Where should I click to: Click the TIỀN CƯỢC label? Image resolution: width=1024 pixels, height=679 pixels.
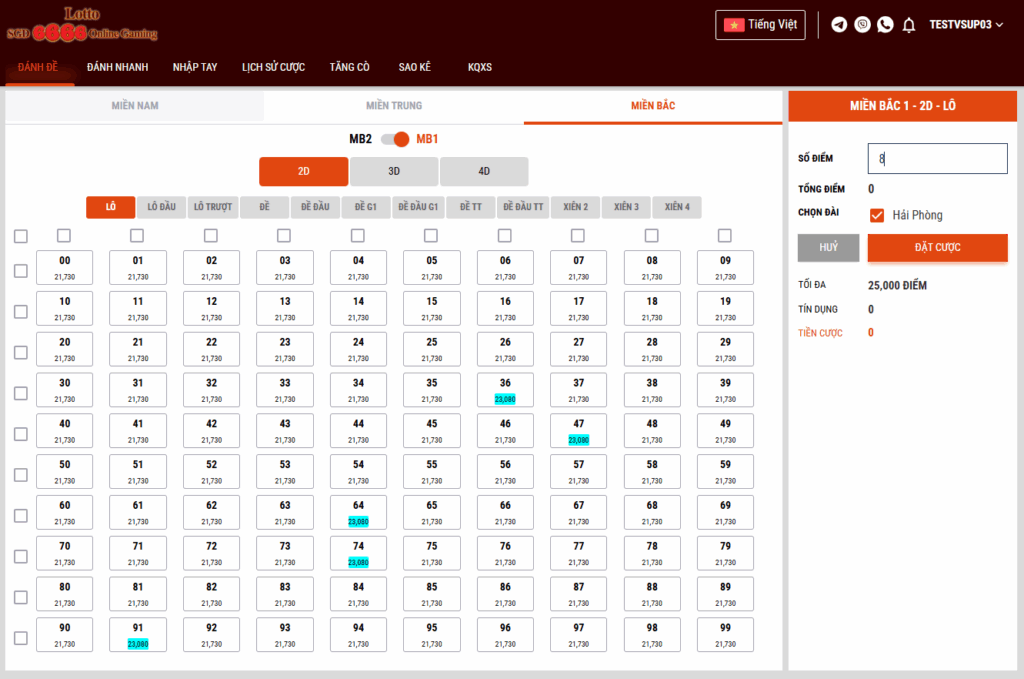(x=820, y=333)
